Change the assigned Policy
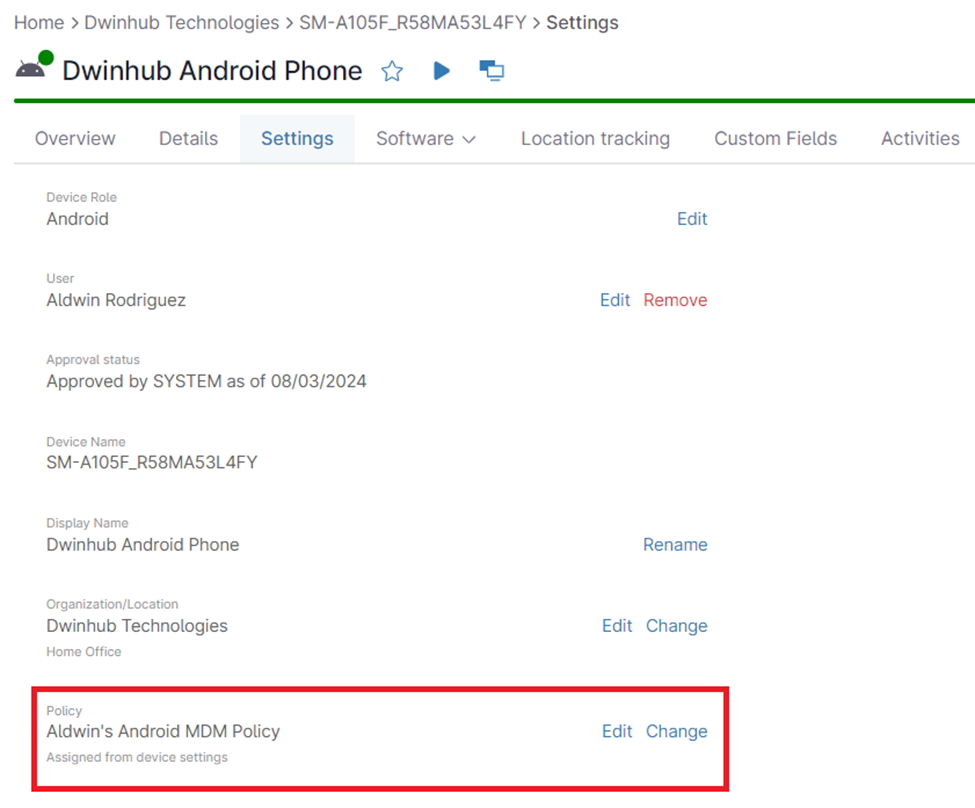 (x=676, y=731)
